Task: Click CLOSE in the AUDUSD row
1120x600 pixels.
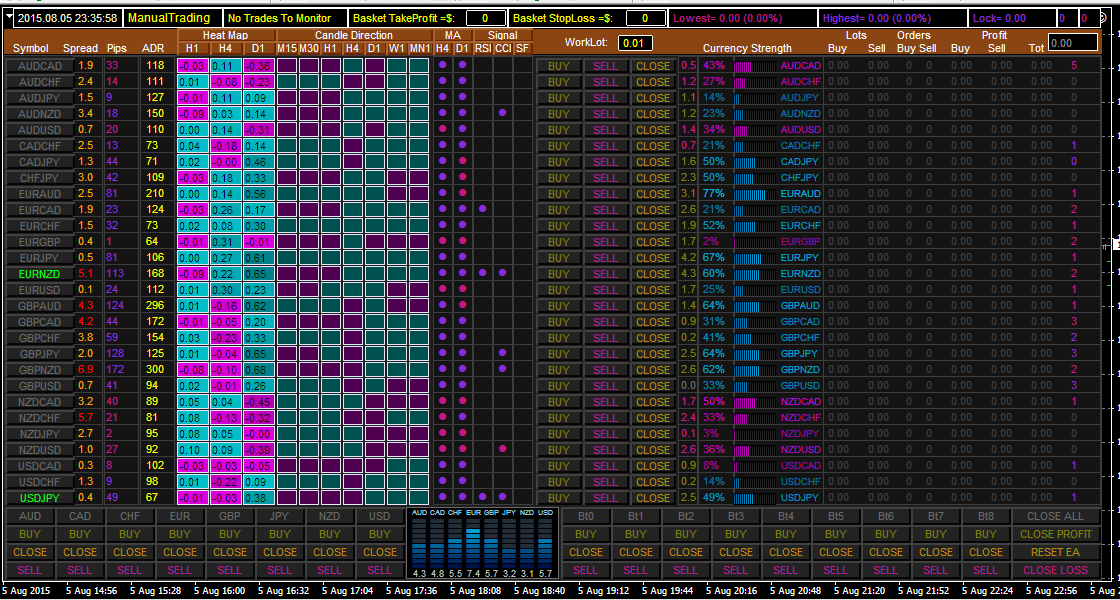Action: (x=652, y=130)
